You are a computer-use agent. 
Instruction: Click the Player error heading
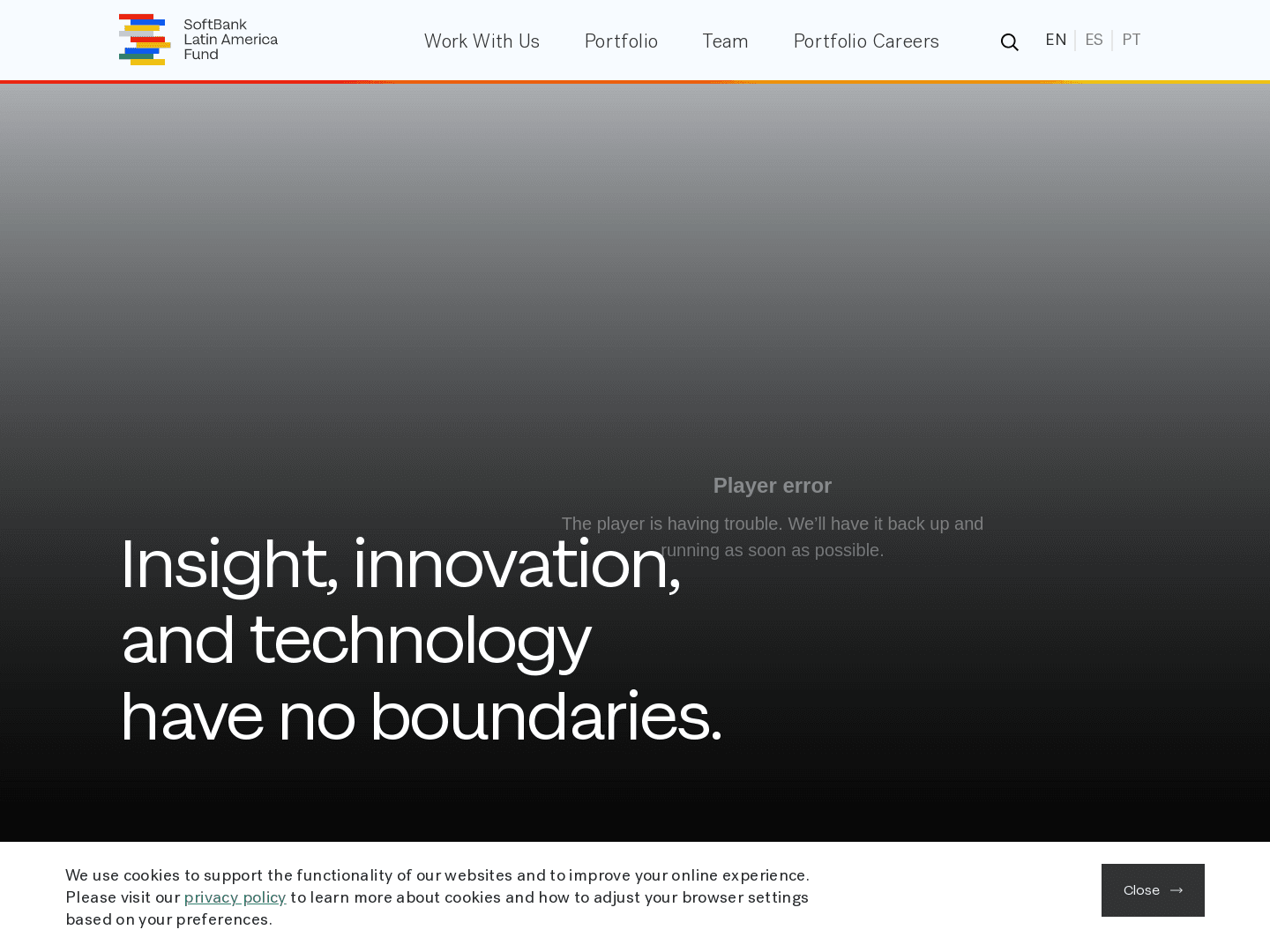pyautogui.click(x=772, y=486)
